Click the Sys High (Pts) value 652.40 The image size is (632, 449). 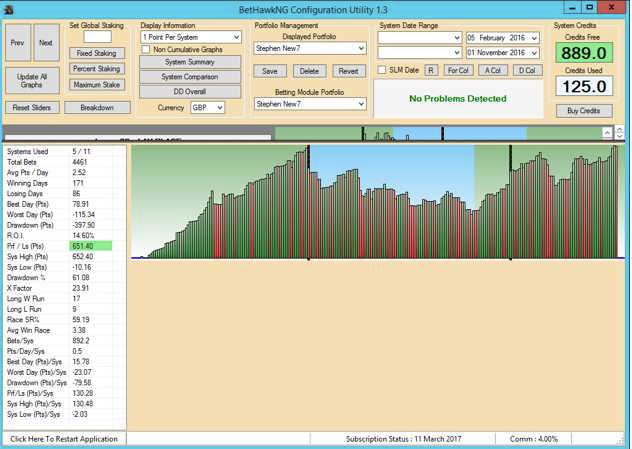click(83, 257)
